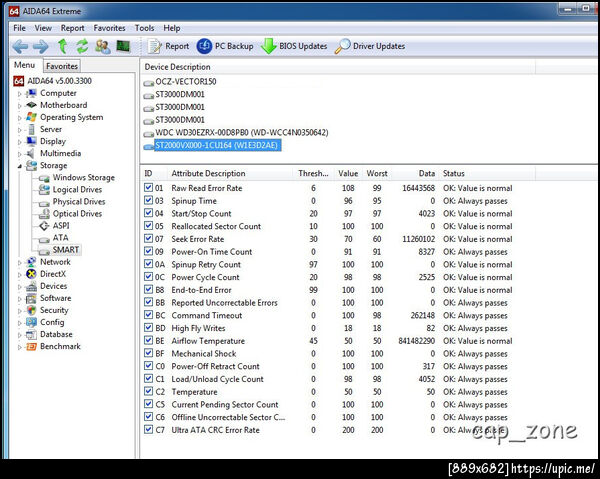Switch to the Favorites tab
The width and height of the screenshot is (600, 479).
[x=62, y=66]
